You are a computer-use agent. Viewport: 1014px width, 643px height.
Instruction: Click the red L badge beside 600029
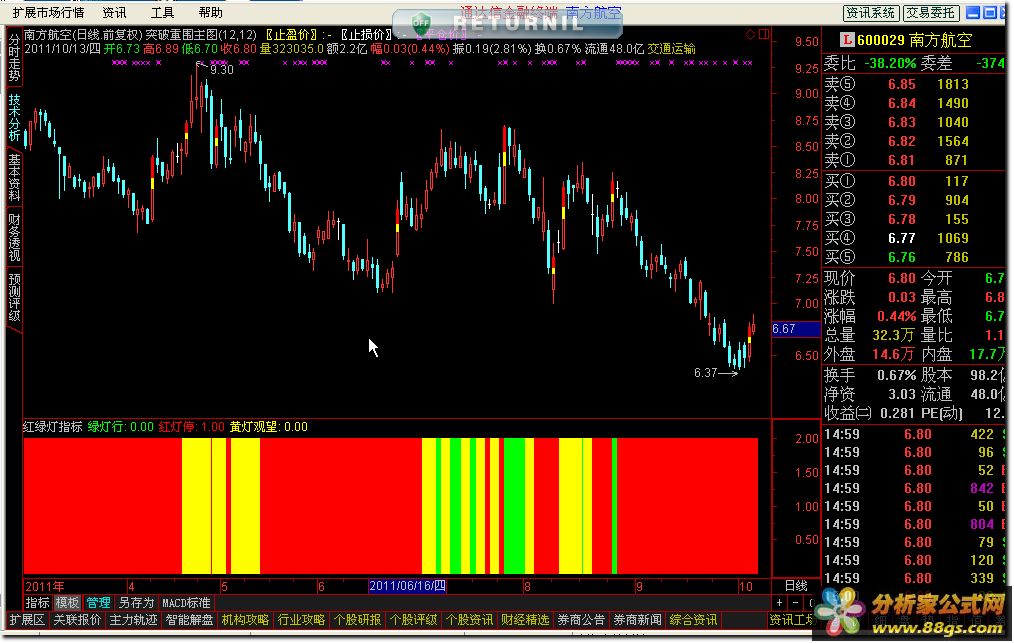[x=847, y=40]
